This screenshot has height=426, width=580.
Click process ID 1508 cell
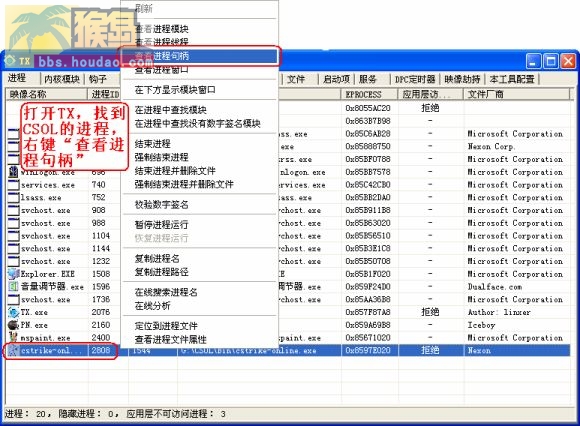(x=101, y=274)
